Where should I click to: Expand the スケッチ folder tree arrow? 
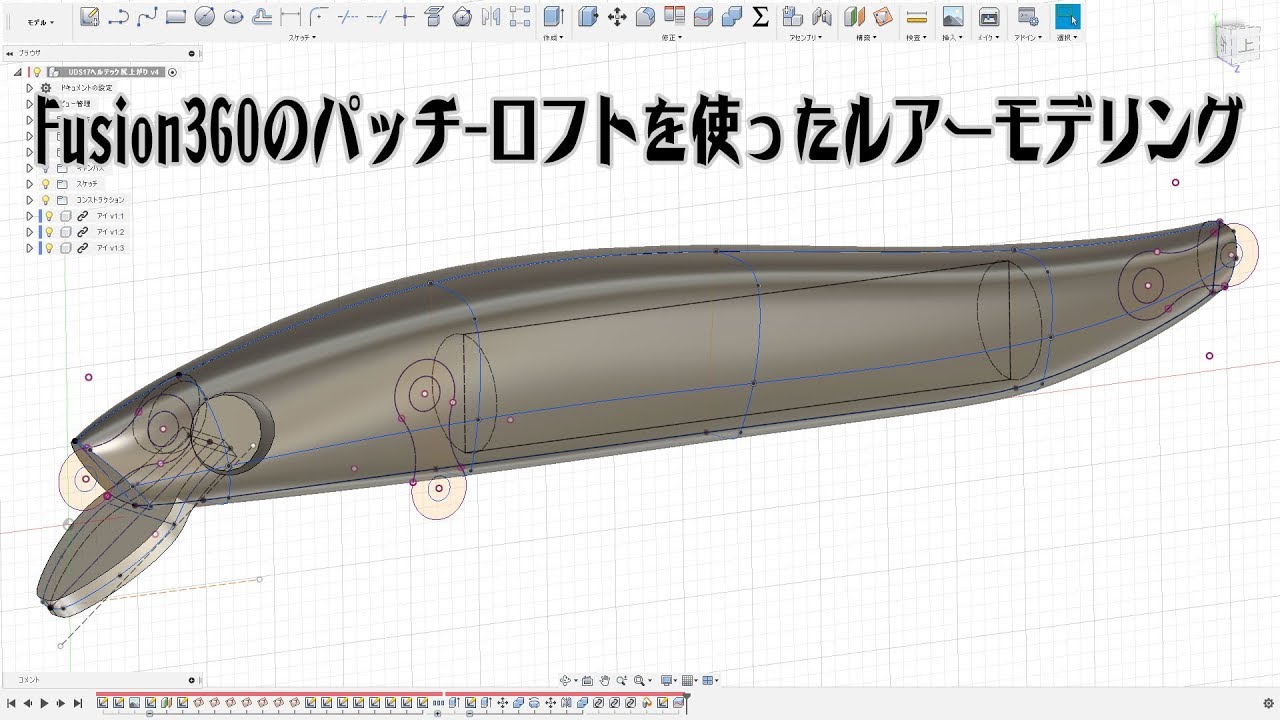30,184
